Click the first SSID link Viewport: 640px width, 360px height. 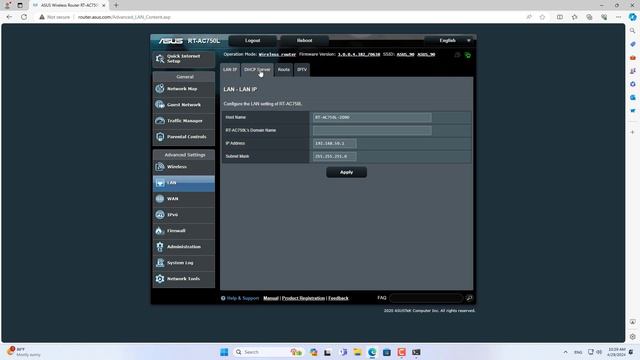(405, 54)
